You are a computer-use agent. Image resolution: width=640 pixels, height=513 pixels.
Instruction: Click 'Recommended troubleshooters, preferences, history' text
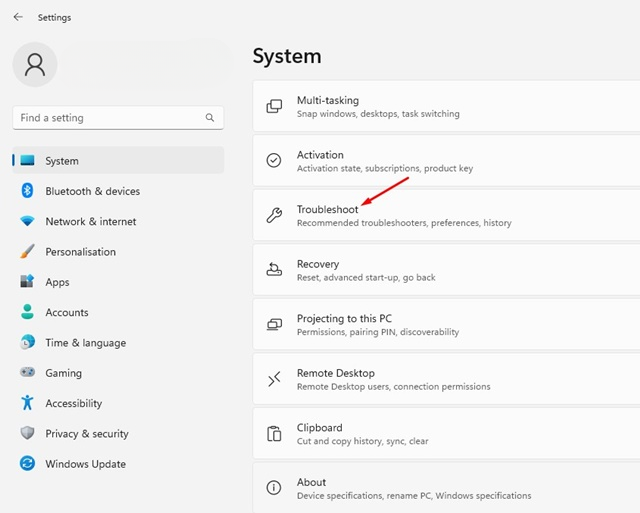click(404, 223)
